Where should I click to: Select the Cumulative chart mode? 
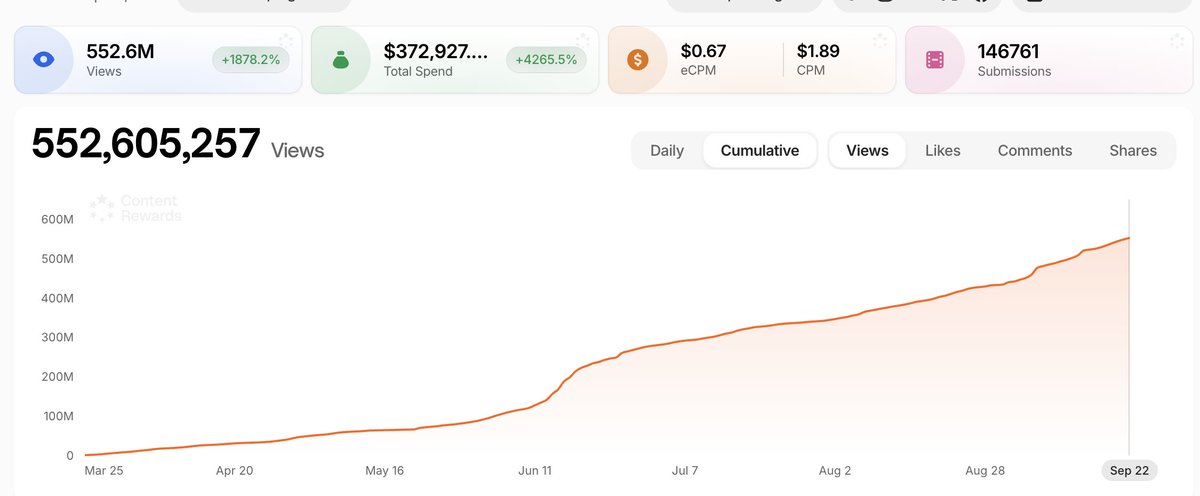click(x=760, y=151)
